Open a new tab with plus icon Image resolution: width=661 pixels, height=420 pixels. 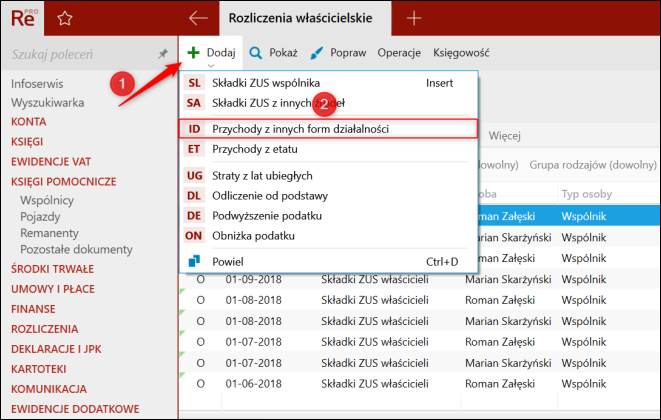pos(415,18)
